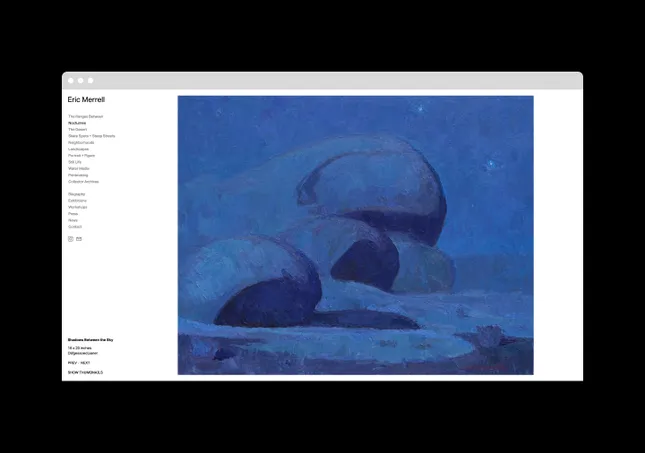Open the Still Life gallery link
Viewport: 645px width, 453px height.
pyautogui.click(x=75, y=162)
